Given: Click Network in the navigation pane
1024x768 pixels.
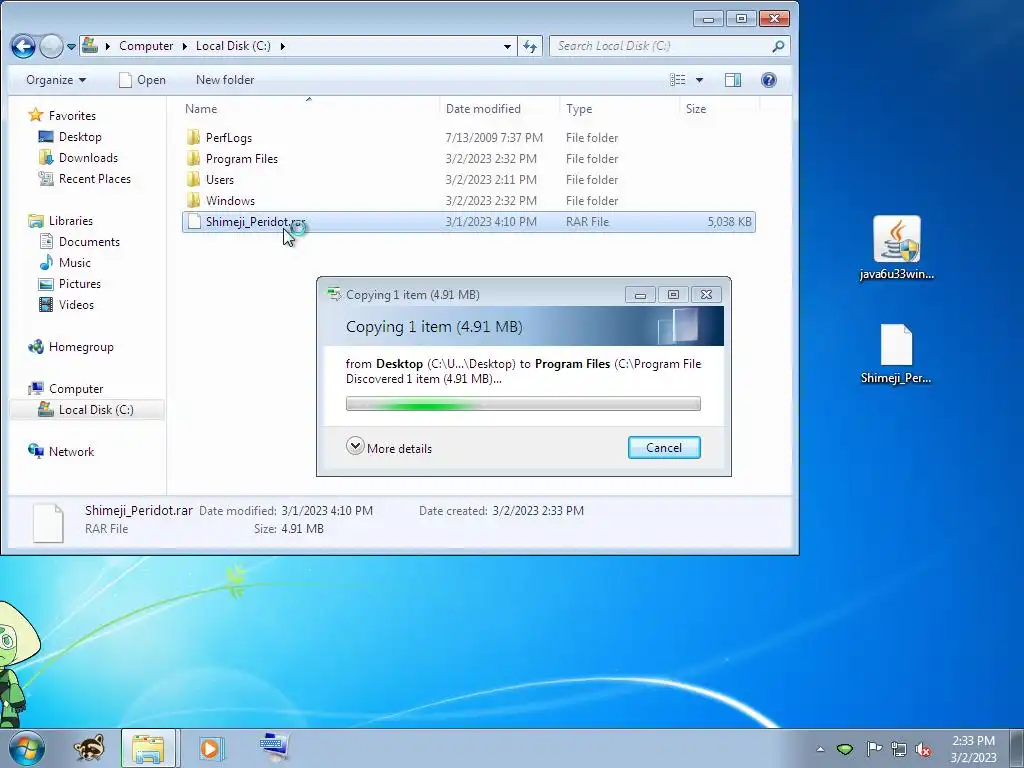Looking at the screenshot, I should 61,451.
